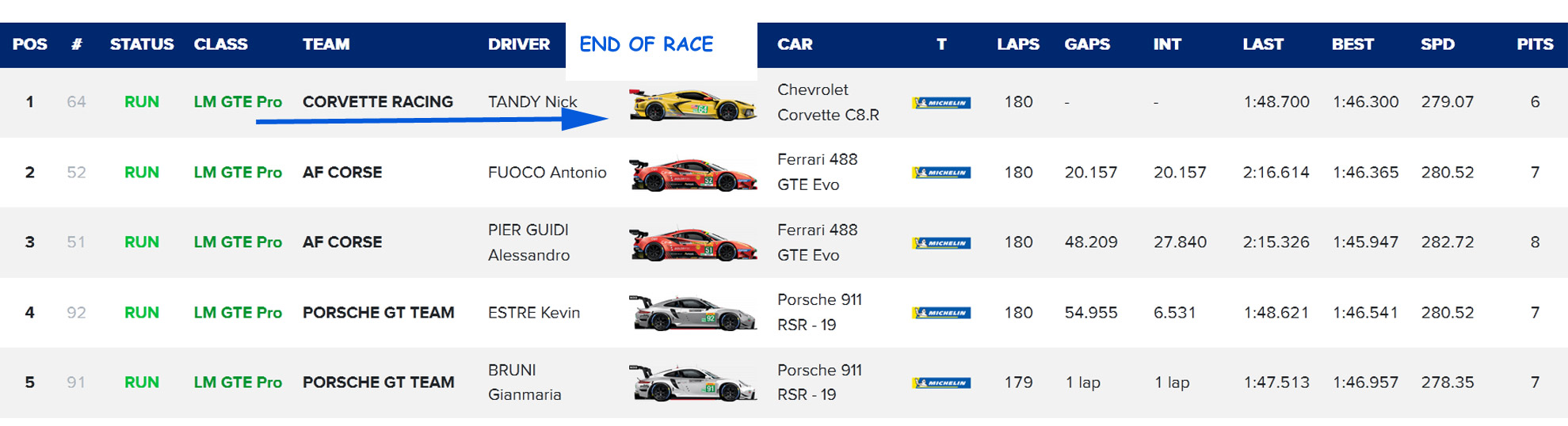
Task: Click the yellow Corvette C8.R car image
Action: [x=692, y=104]
